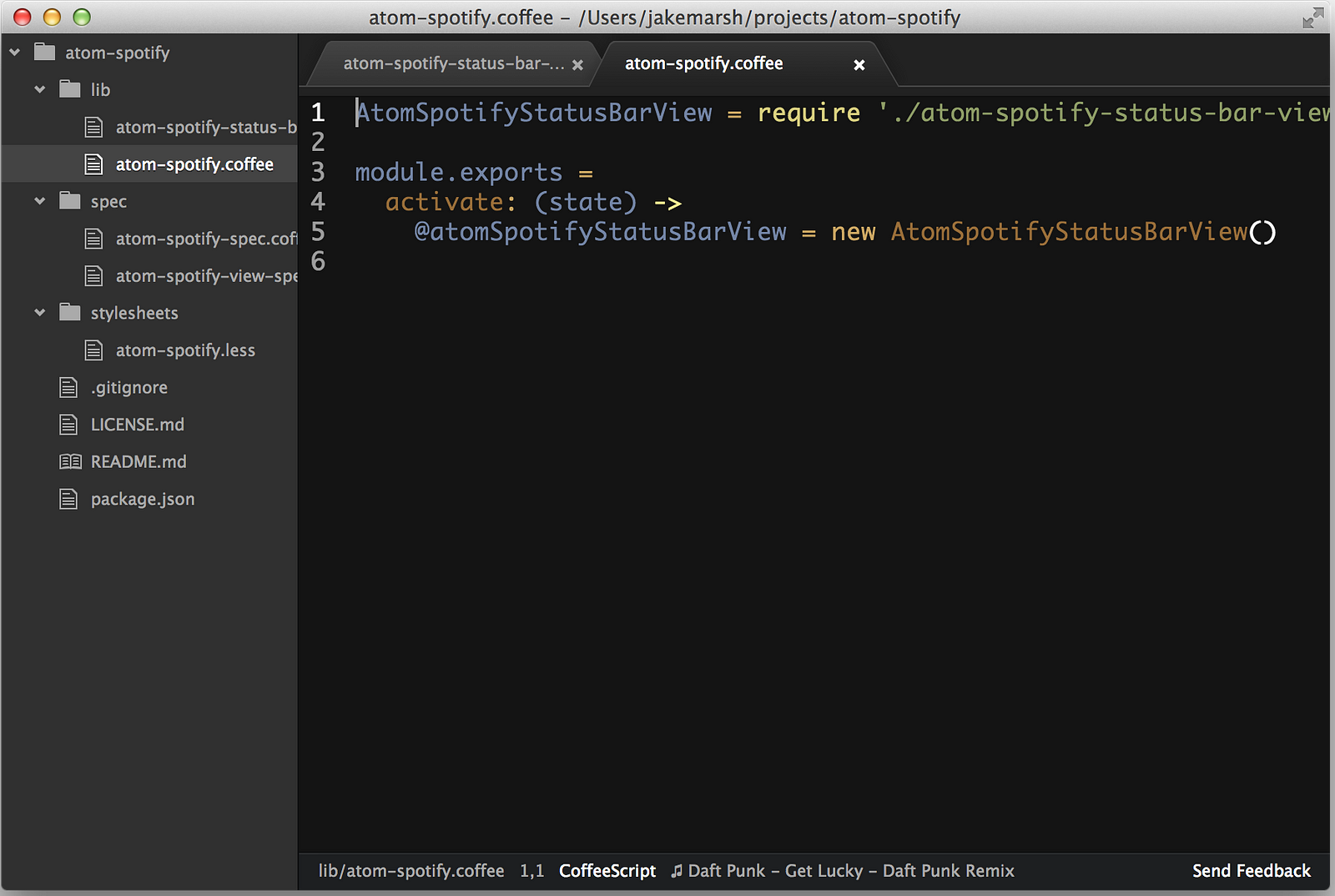The height and width of the screenshot is (896, 1335).
Task: Open atom-spotify-view-spec file
Action: click(206, 275)
